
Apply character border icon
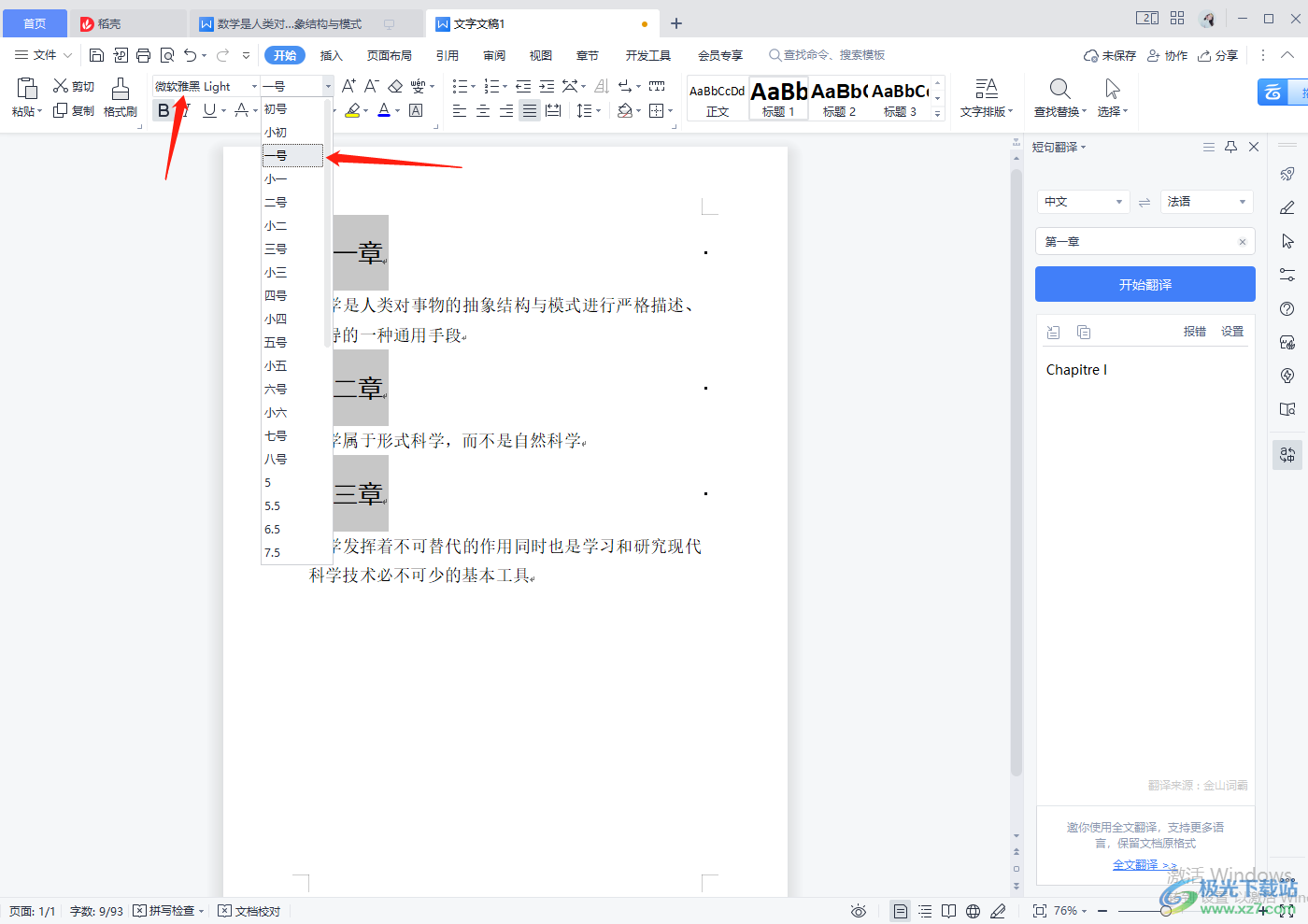click(x=417, y=110)
